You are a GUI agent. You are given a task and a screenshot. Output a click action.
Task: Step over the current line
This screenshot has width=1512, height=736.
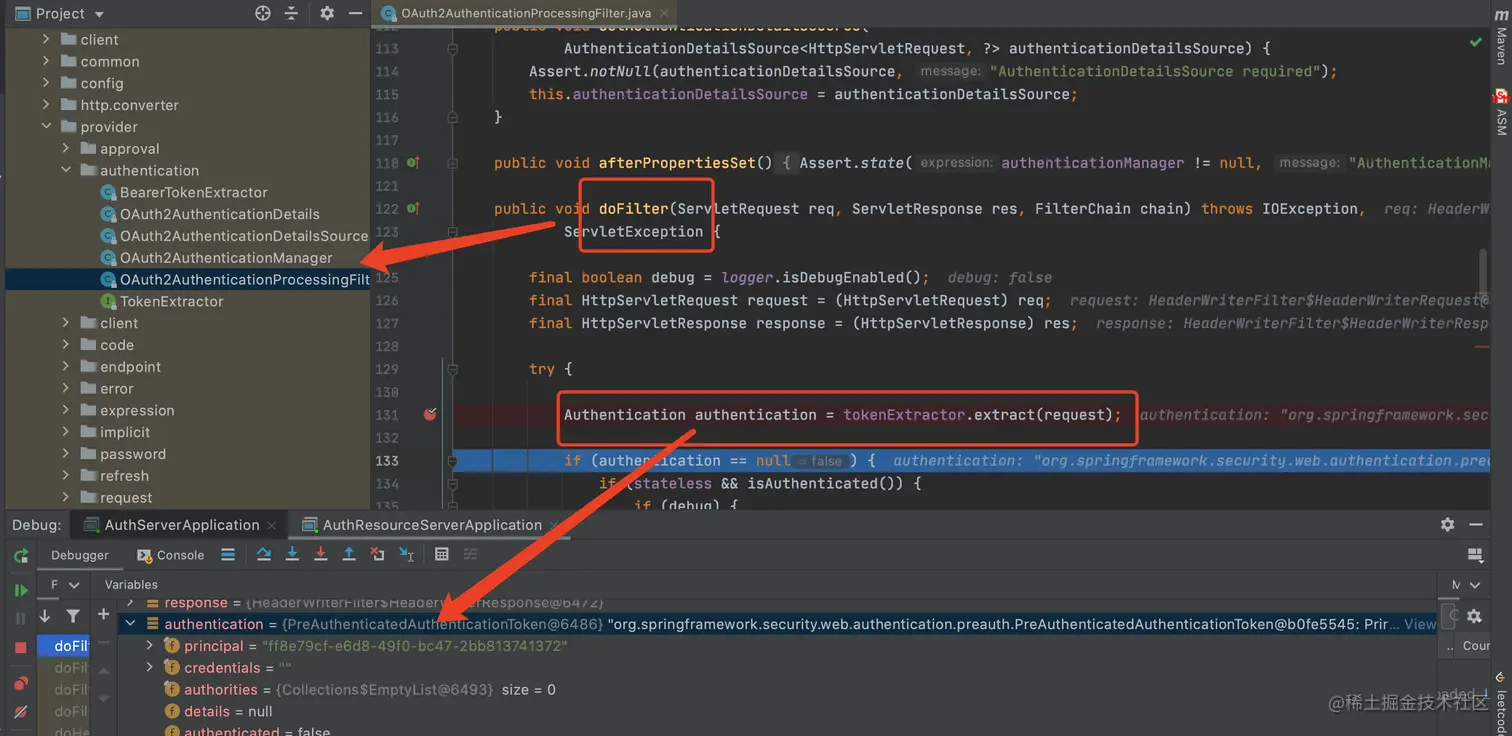pyautogui.click(x=264, y=555)
